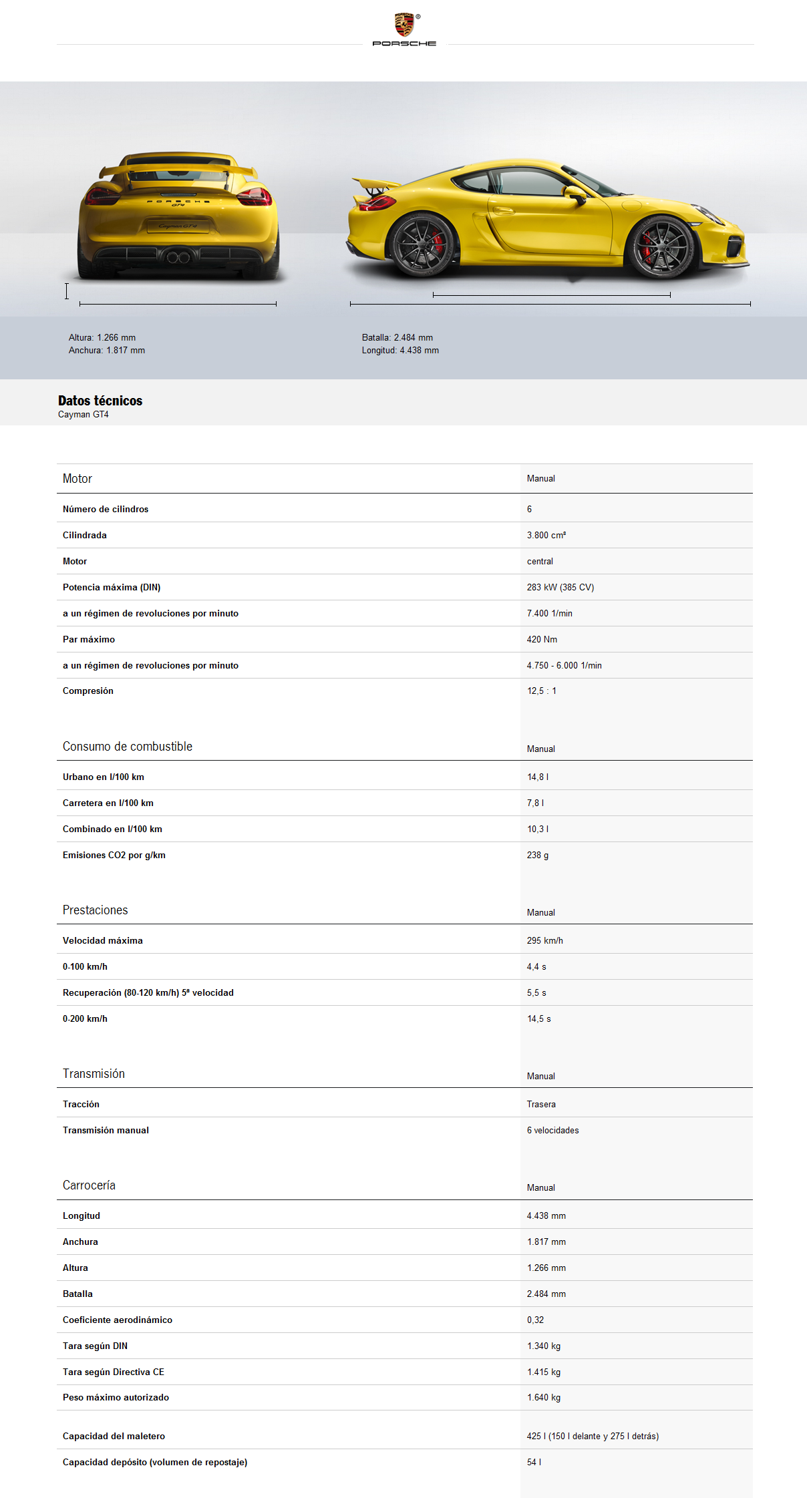The width and height of the screenshot is (807, 1512).
Task: Click the '6 velocidades' value
Action: 553,1131
